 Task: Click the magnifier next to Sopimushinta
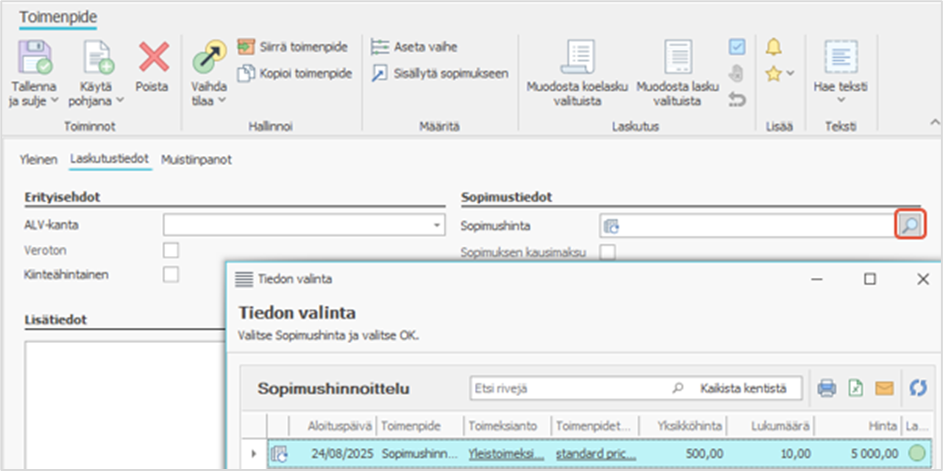pos(909,226)
